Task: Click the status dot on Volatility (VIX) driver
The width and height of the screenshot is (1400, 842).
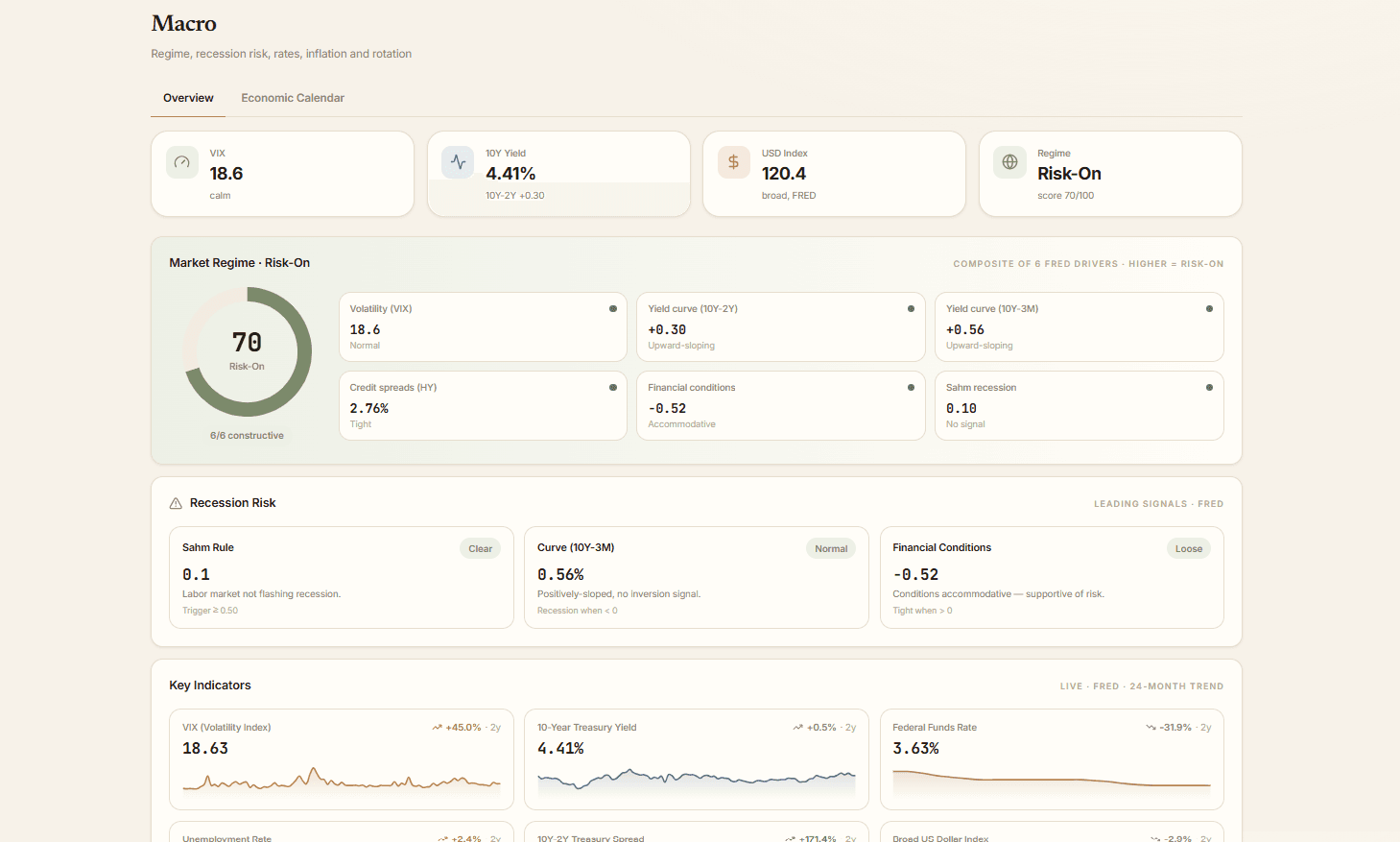Action: pos(613,309)
